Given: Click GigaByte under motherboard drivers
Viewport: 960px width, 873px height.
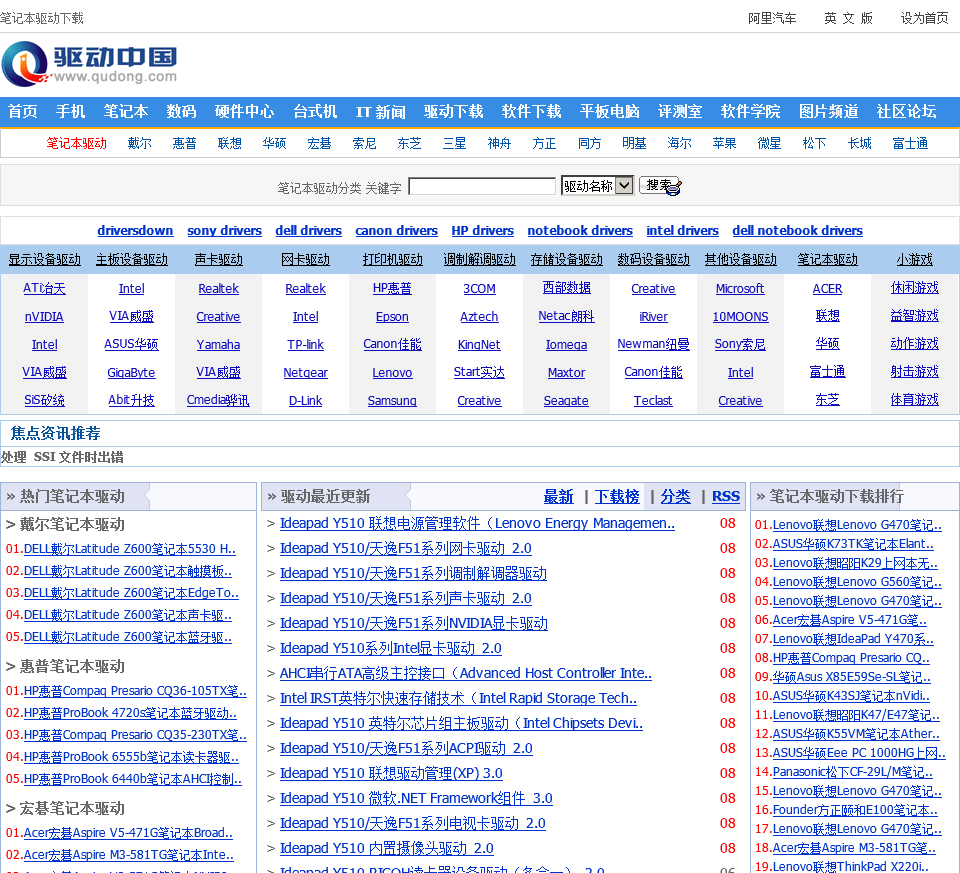Looking at the screenshot, I should [x=131, y=373].
